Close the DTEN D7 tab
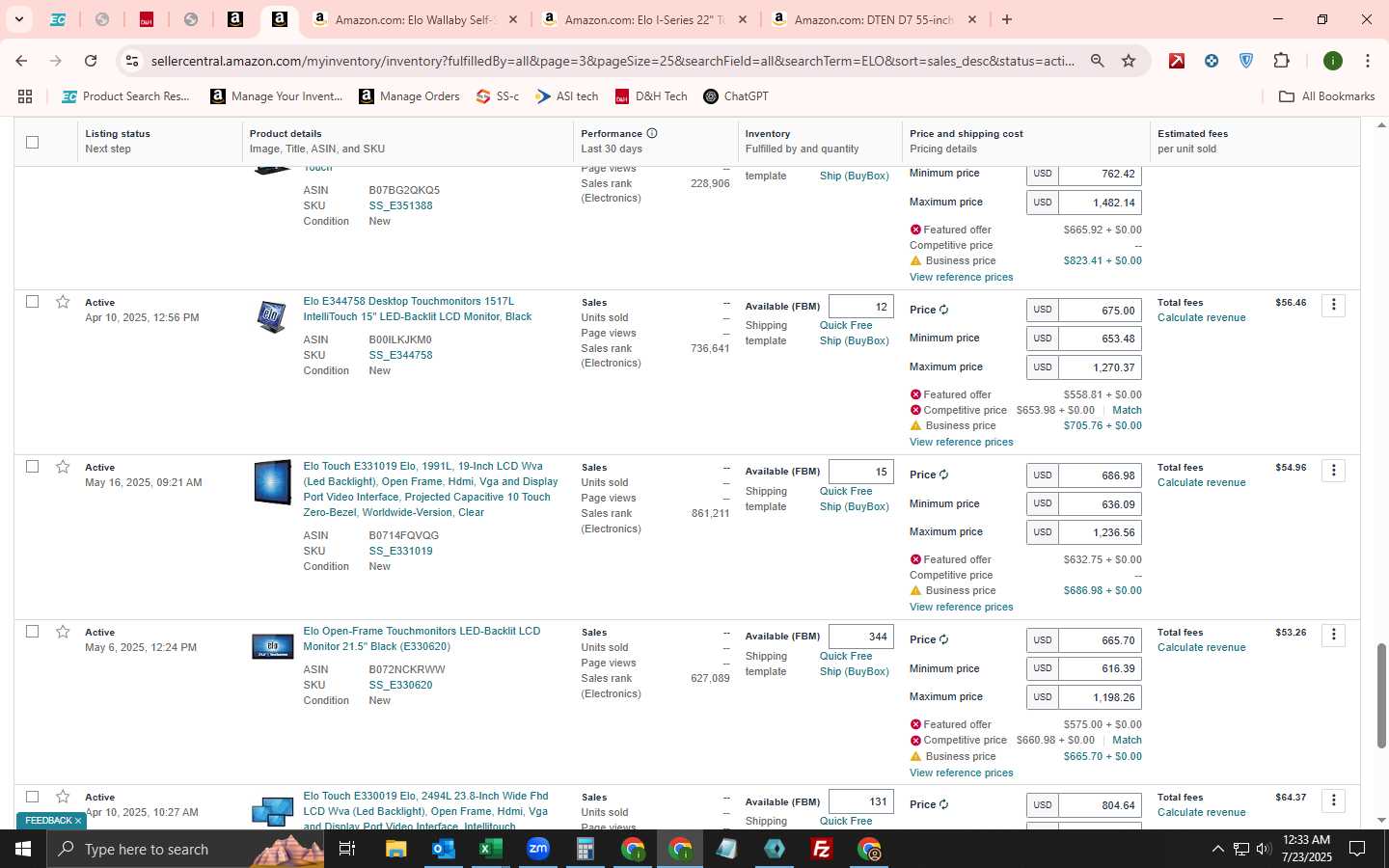 (x=972, y=19)
